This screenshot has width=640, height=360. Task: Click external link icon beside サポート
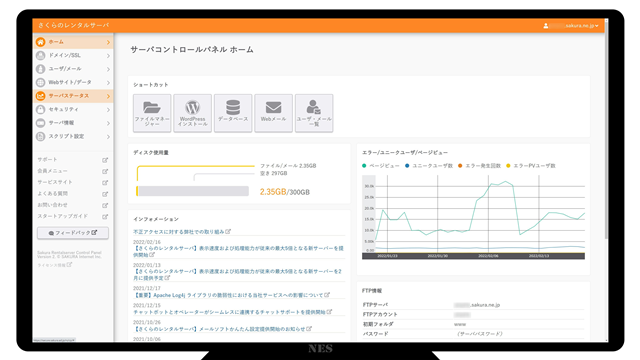coord(105,160)
